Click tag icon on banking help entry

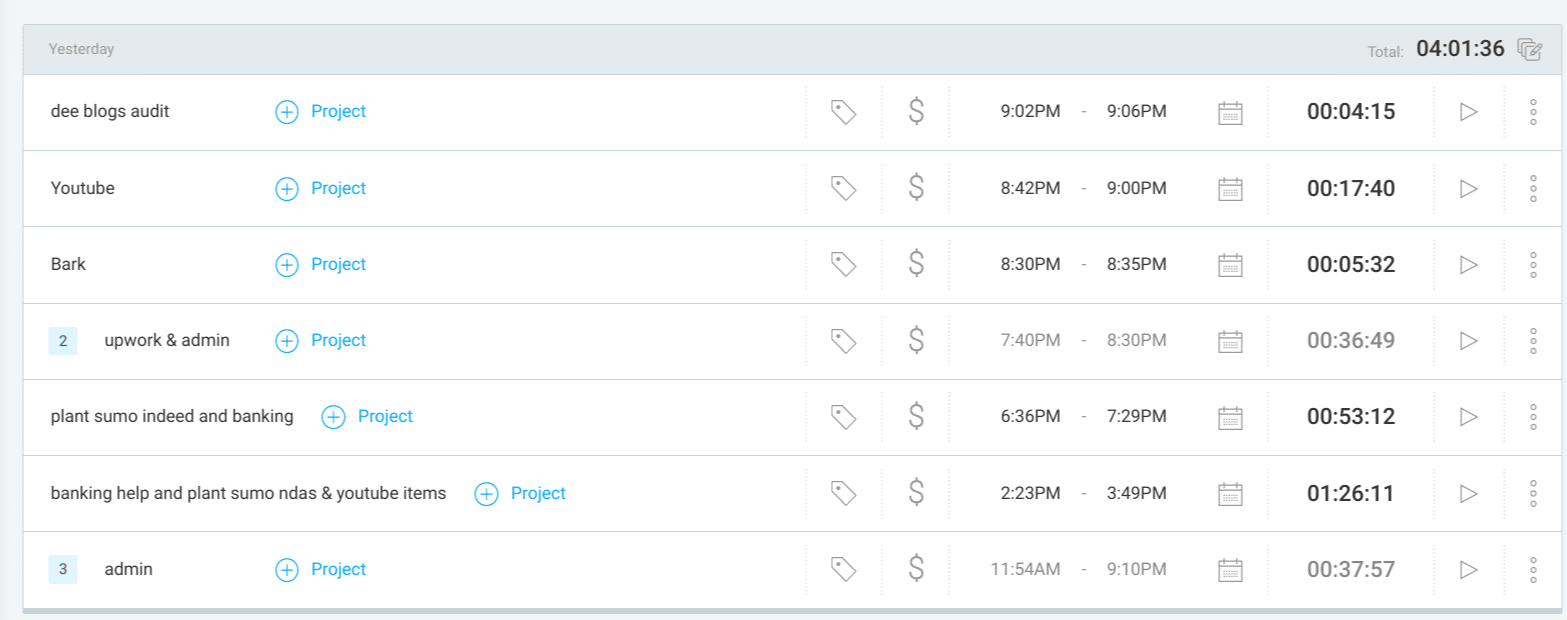(844, 493)
